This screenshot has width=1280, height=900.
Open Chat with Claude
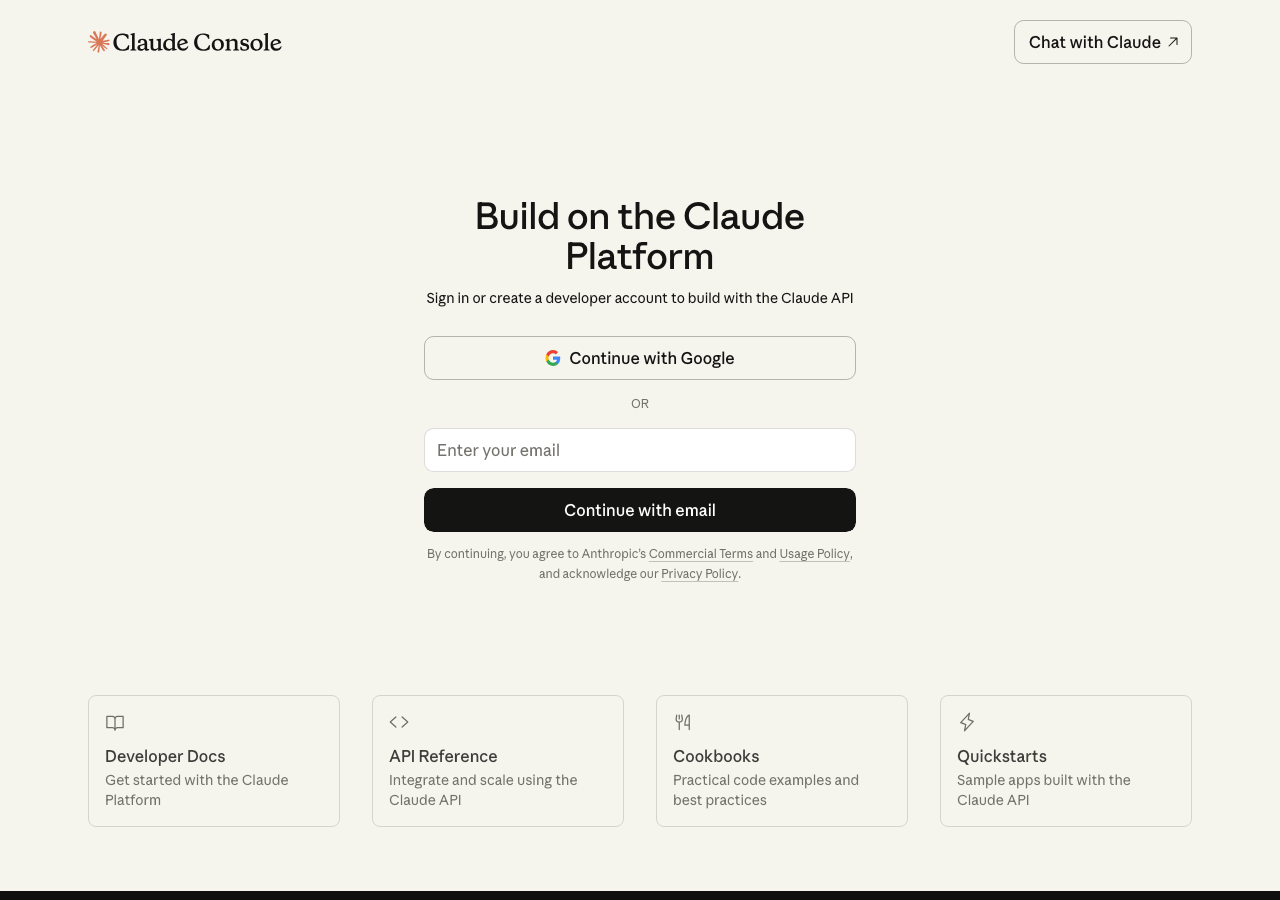tap(1095, 42)
